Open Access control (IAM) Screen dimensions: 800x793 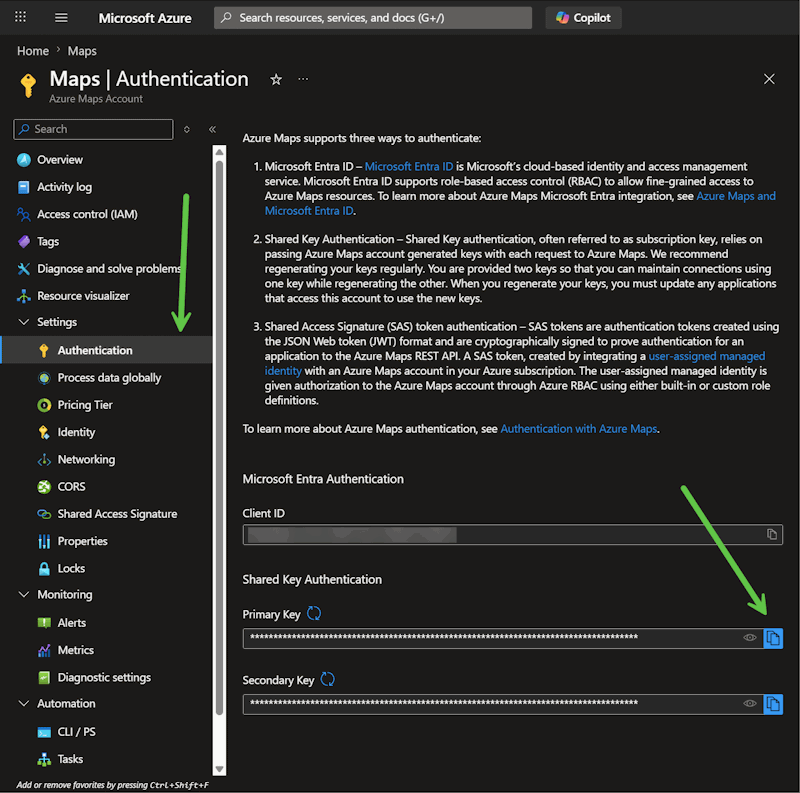(x=87, y=214)
